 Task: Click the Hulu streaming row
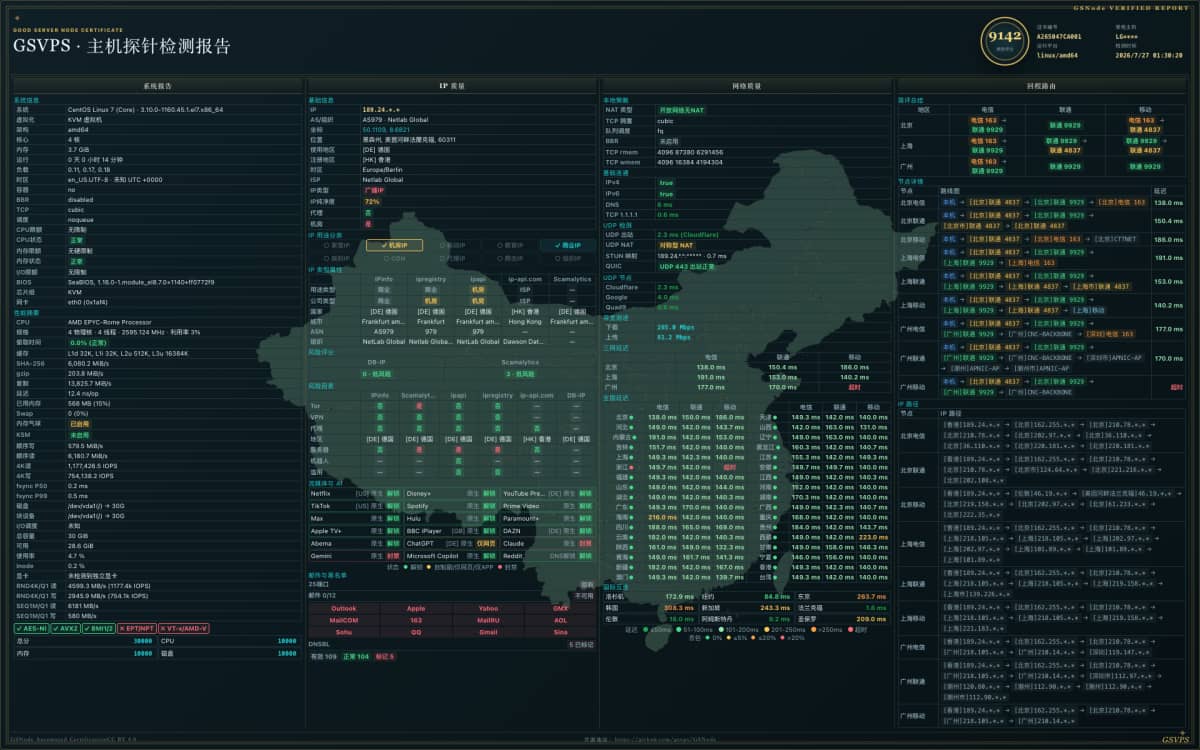click(451, 519)
